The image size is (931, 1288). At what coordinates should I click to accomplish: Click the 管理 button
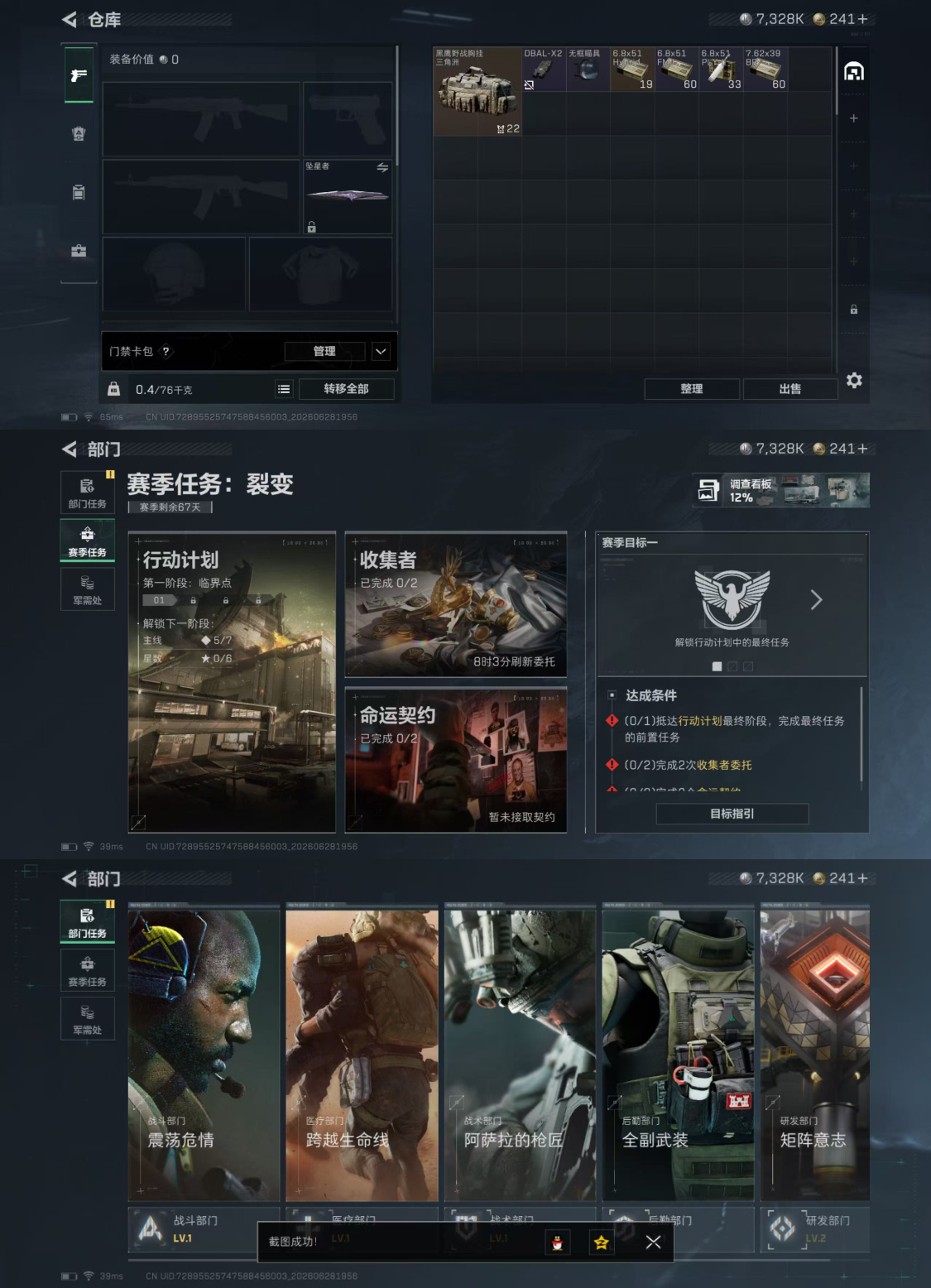point(324,351)
